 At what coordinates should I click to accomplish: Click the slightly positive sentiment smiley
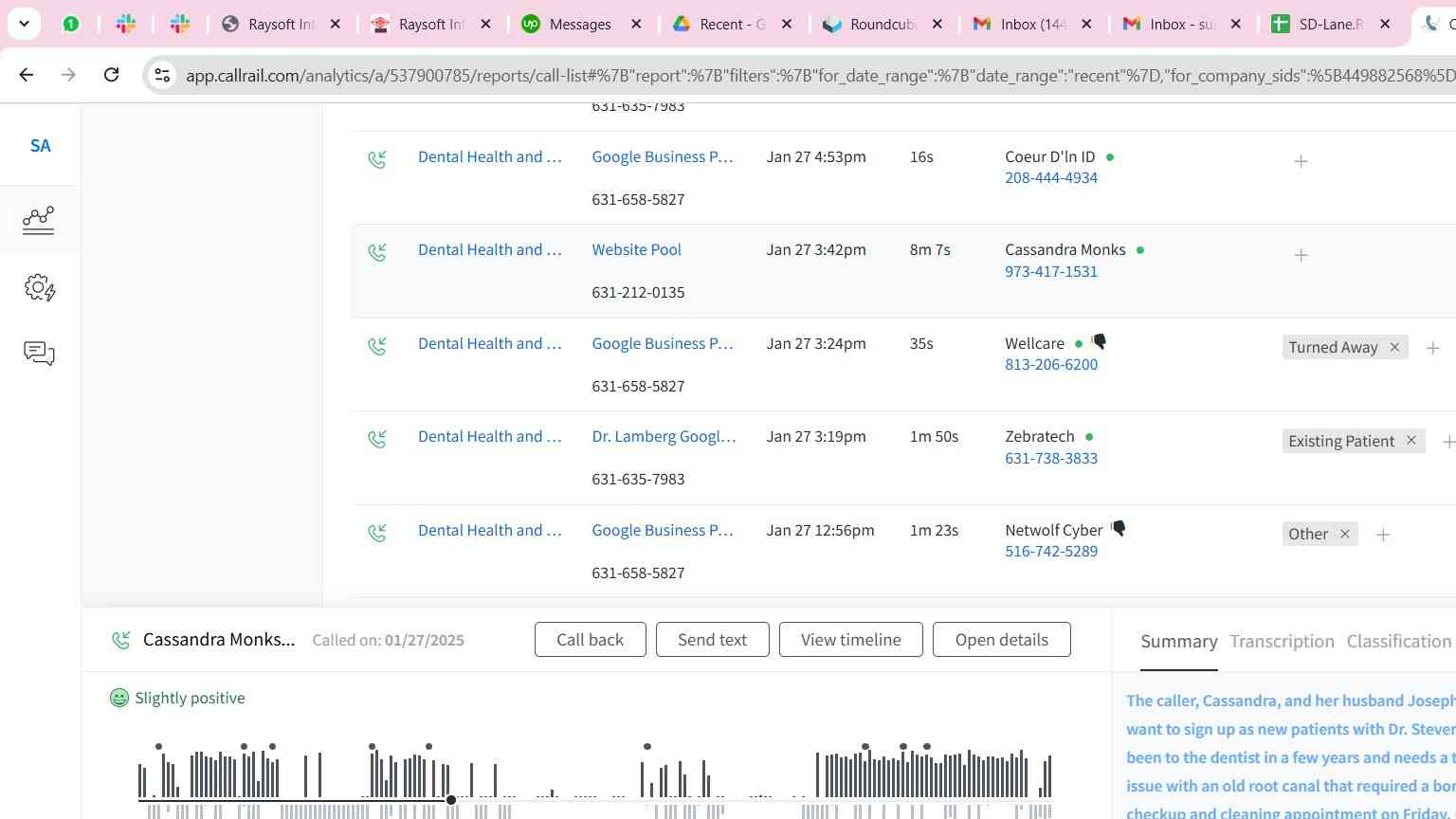click(x=119, y=698)
